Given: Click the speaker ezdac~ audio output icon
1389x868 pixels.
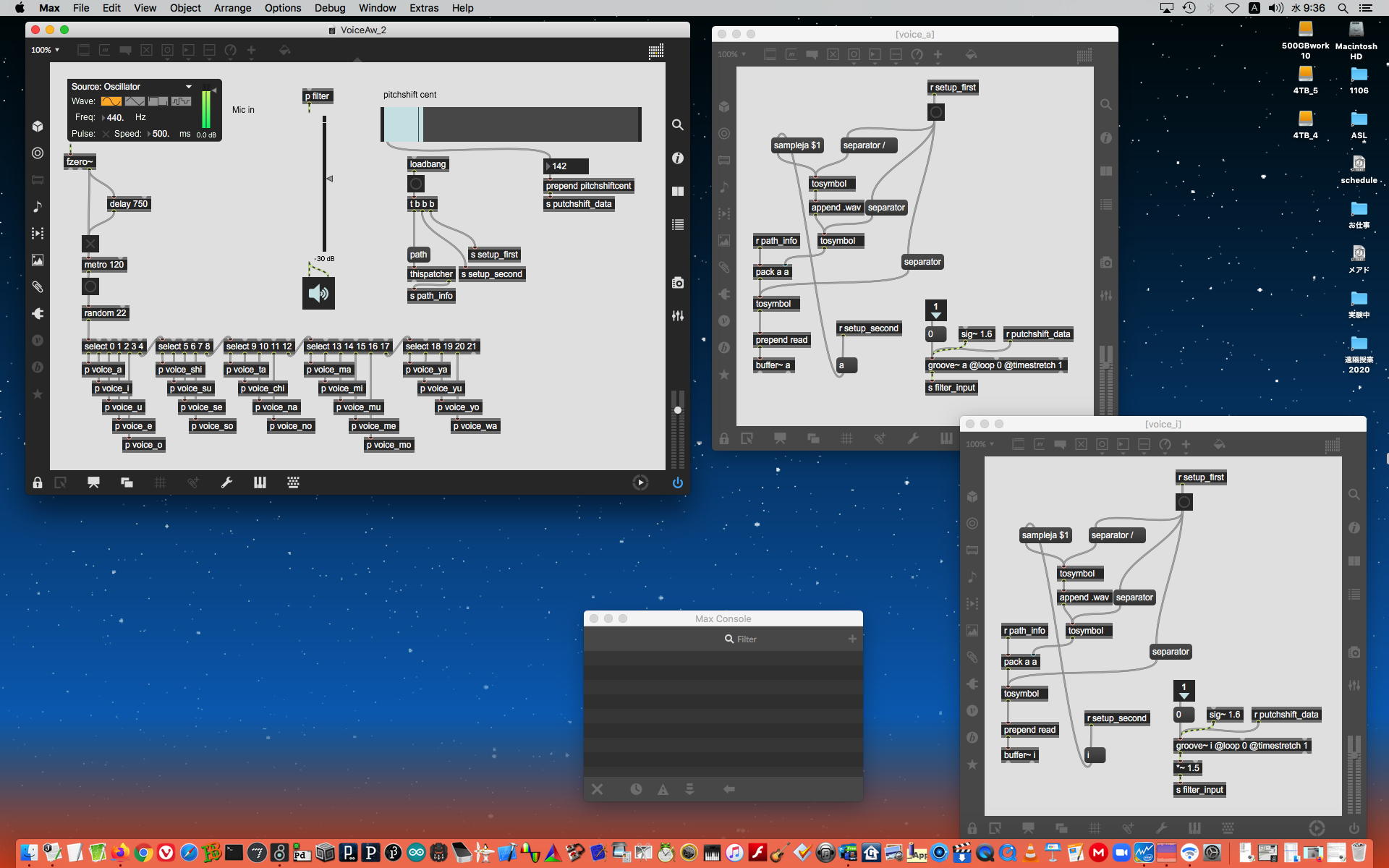Looking at the screenshot, I should coord(318,293).
